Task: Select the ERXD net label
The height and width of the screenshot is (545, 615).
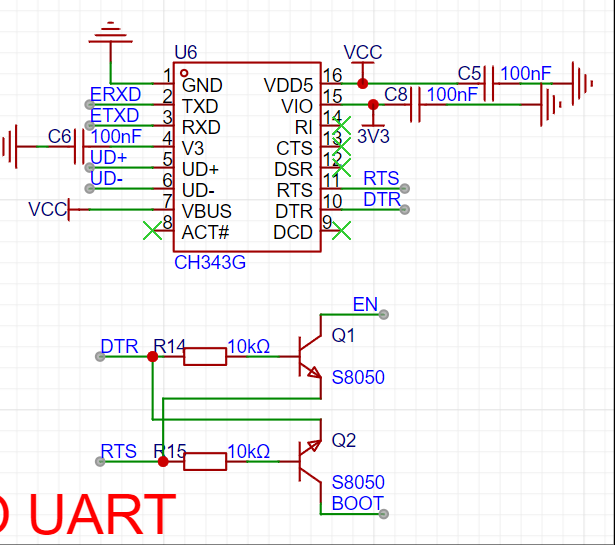Action: [x=115, y=94]
